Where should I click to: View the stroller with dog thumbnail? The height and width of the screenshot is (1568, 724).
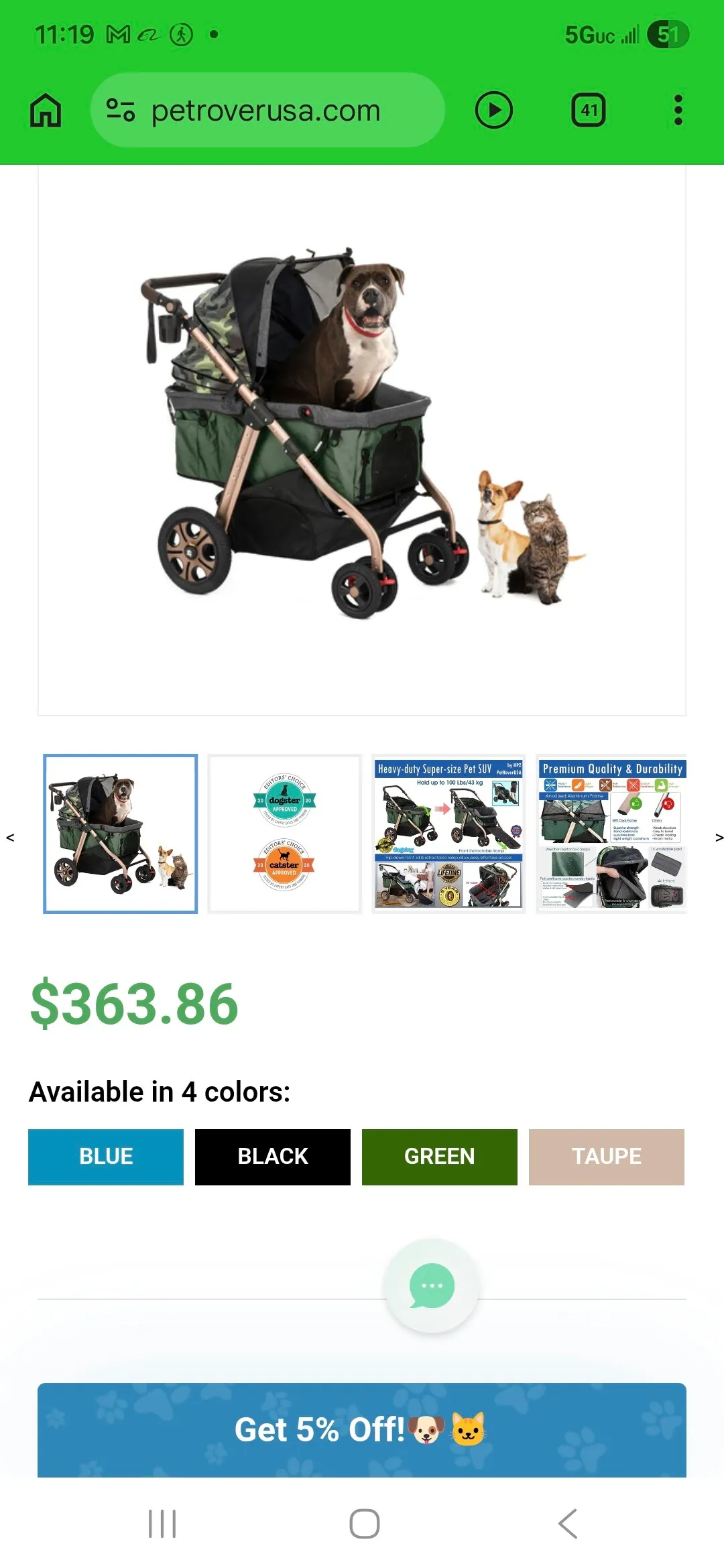(121, 834)
